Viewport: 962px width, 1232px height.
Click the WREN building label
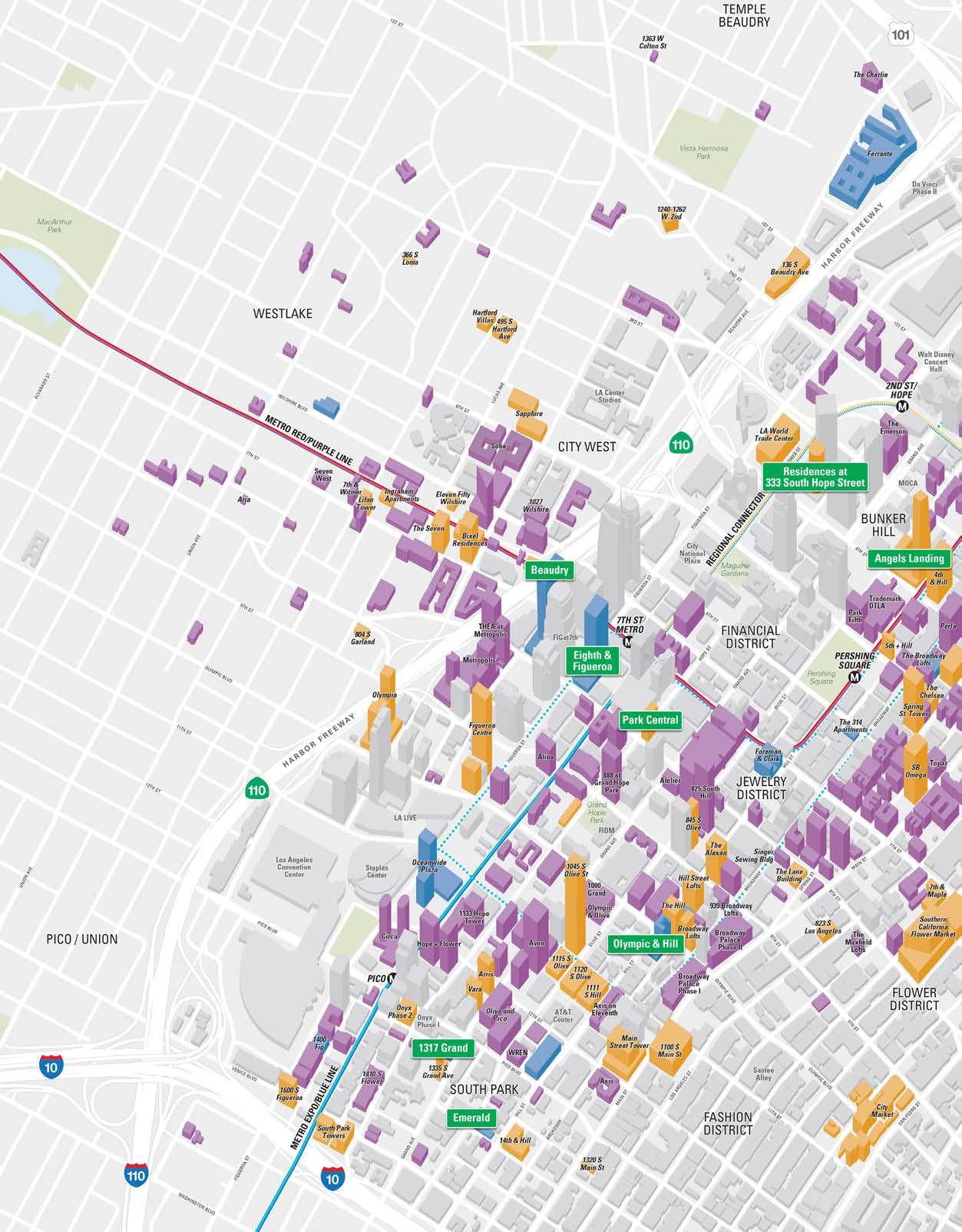point(518,1052)
